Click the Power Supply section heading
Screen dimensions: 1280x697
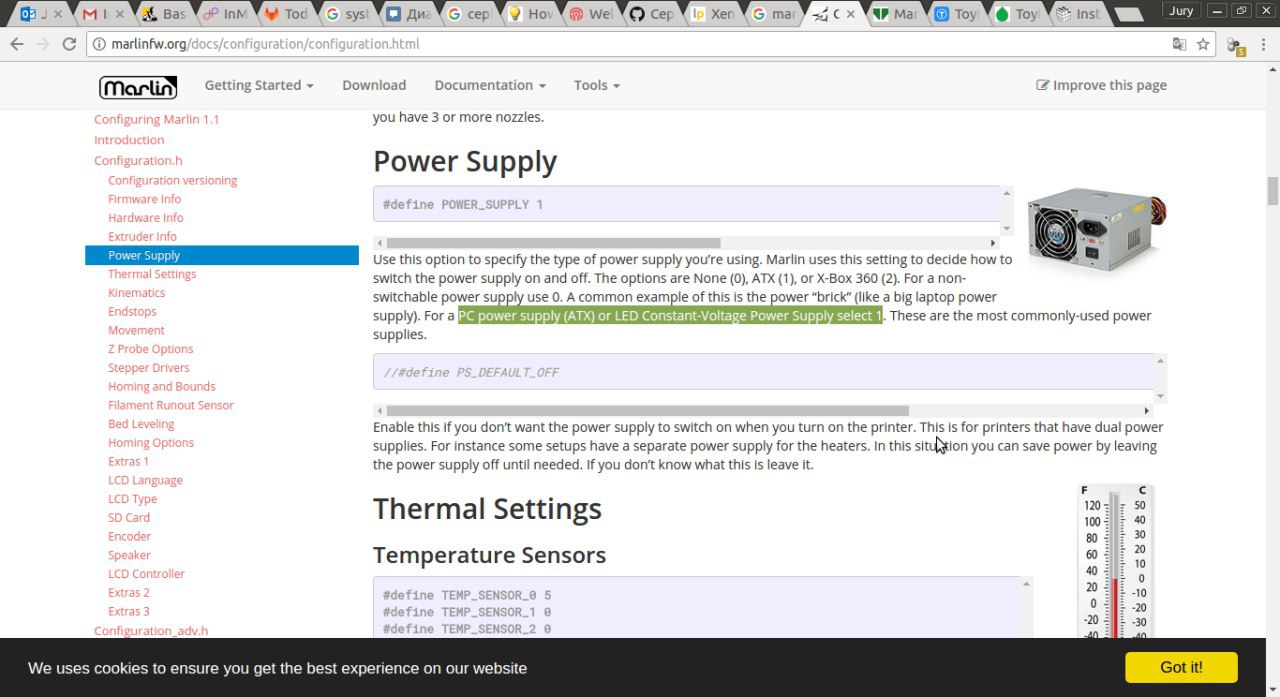point(465,161)
